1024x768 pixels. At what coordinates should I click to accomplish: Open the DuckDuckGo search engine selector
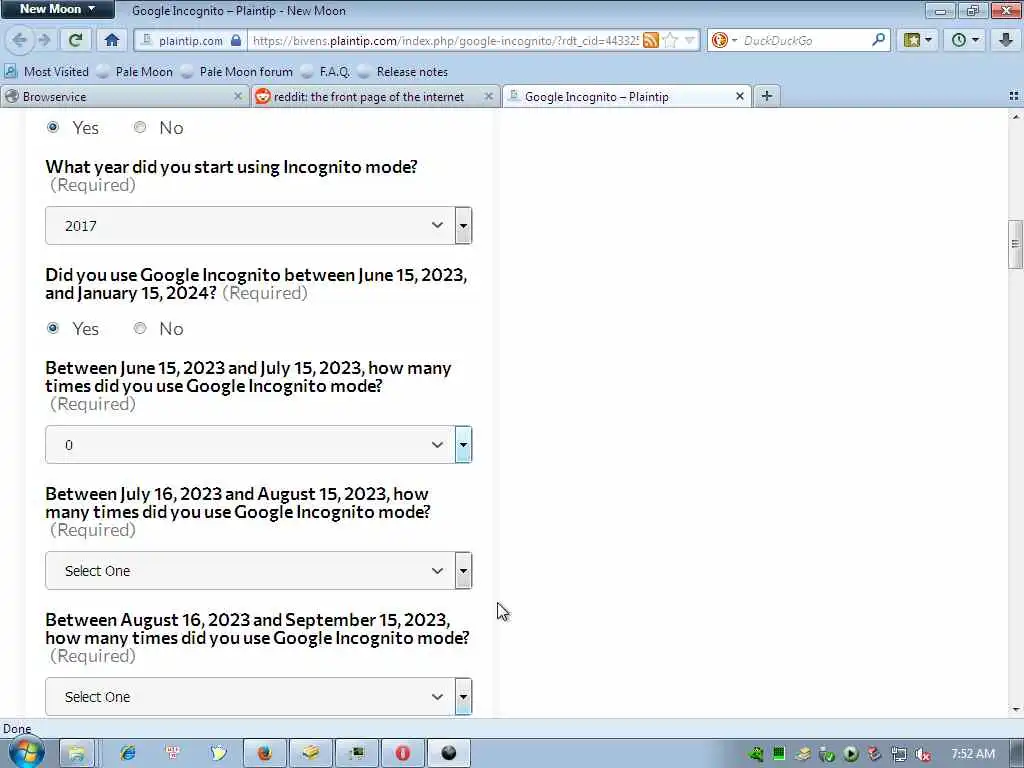tap(724, 40)
